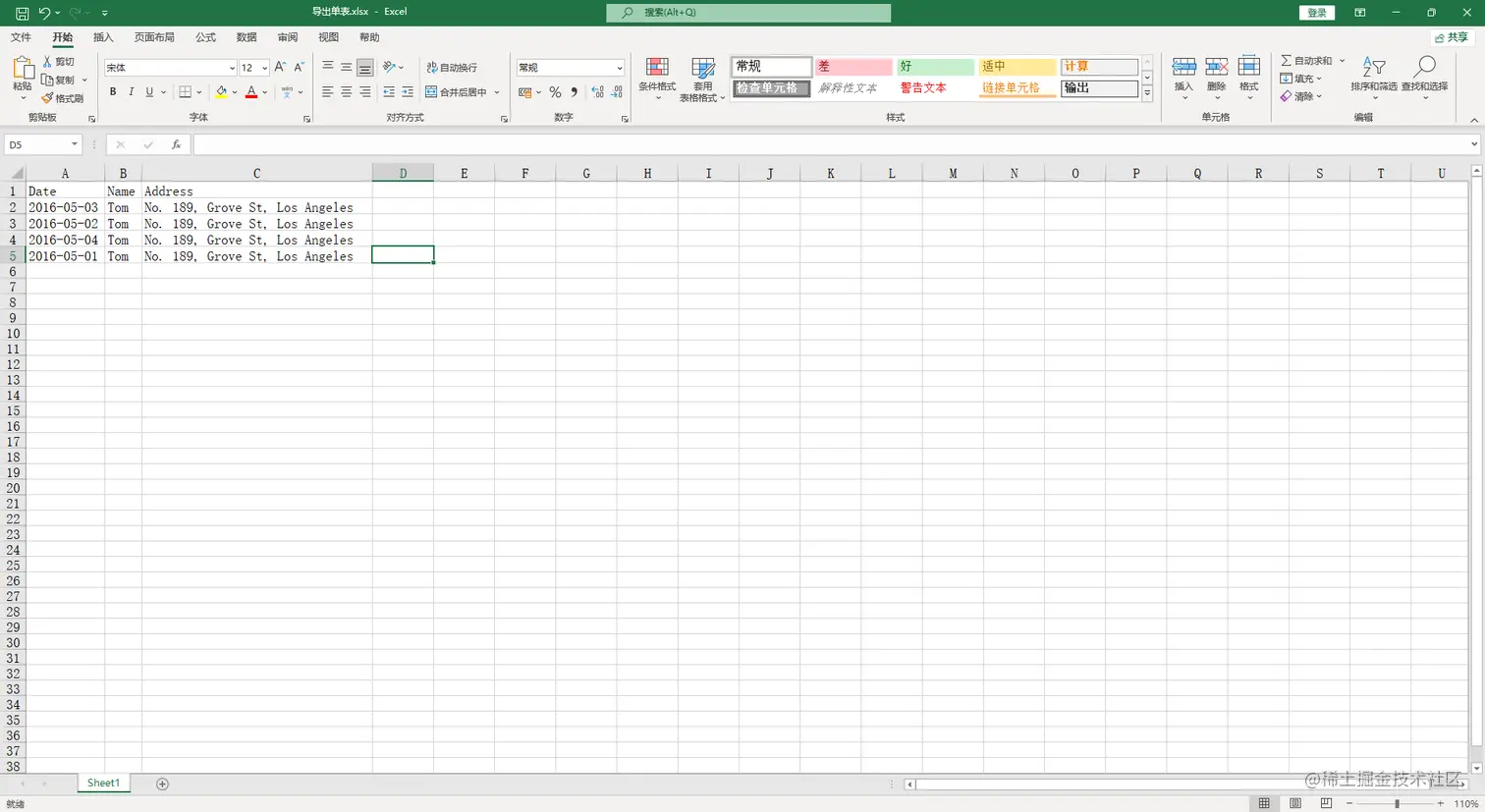The image size is (1485, 812).
Task: Open Sort & Filter (排序和筛选)
Action: pyautogui.click(x=1373, y=77)
